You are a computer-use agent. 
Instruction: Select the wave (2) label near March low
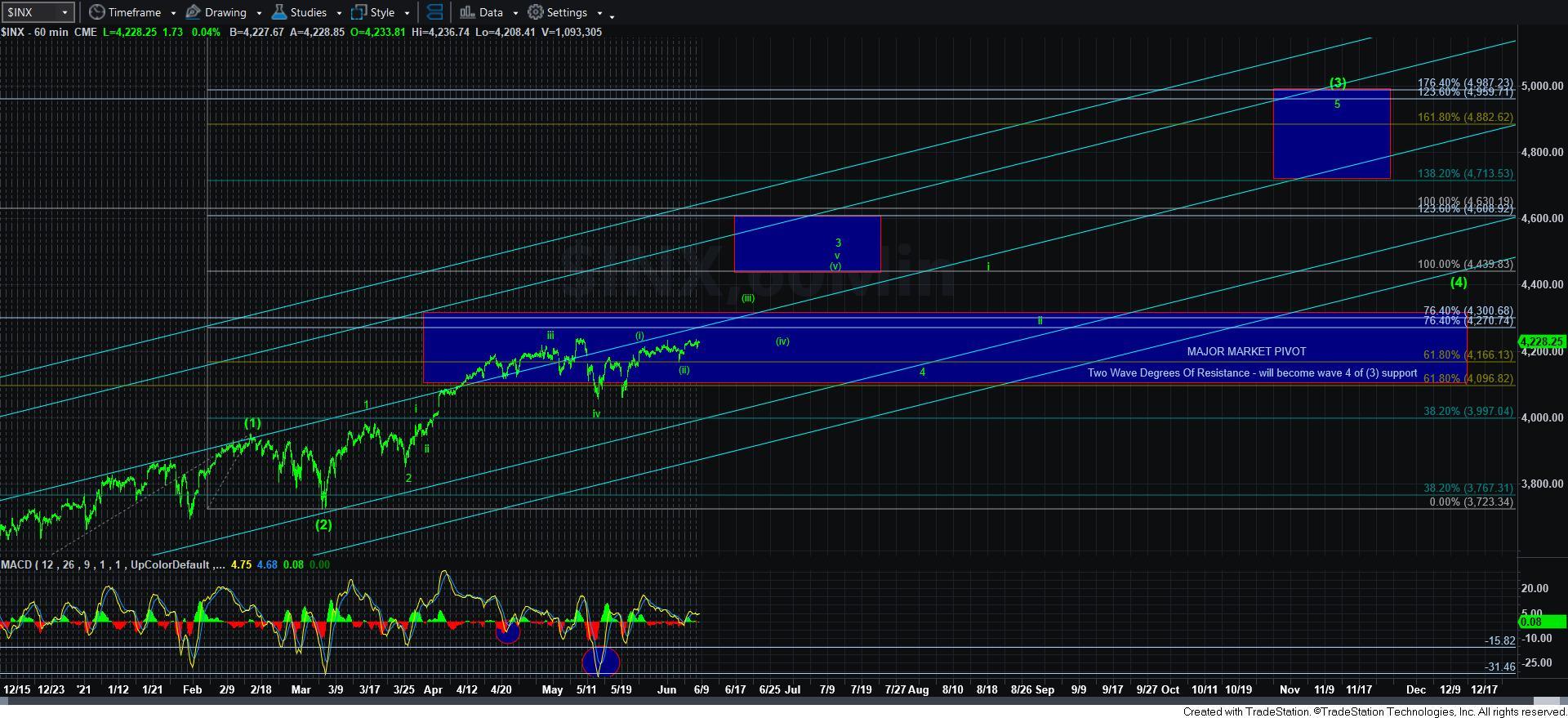324,524
